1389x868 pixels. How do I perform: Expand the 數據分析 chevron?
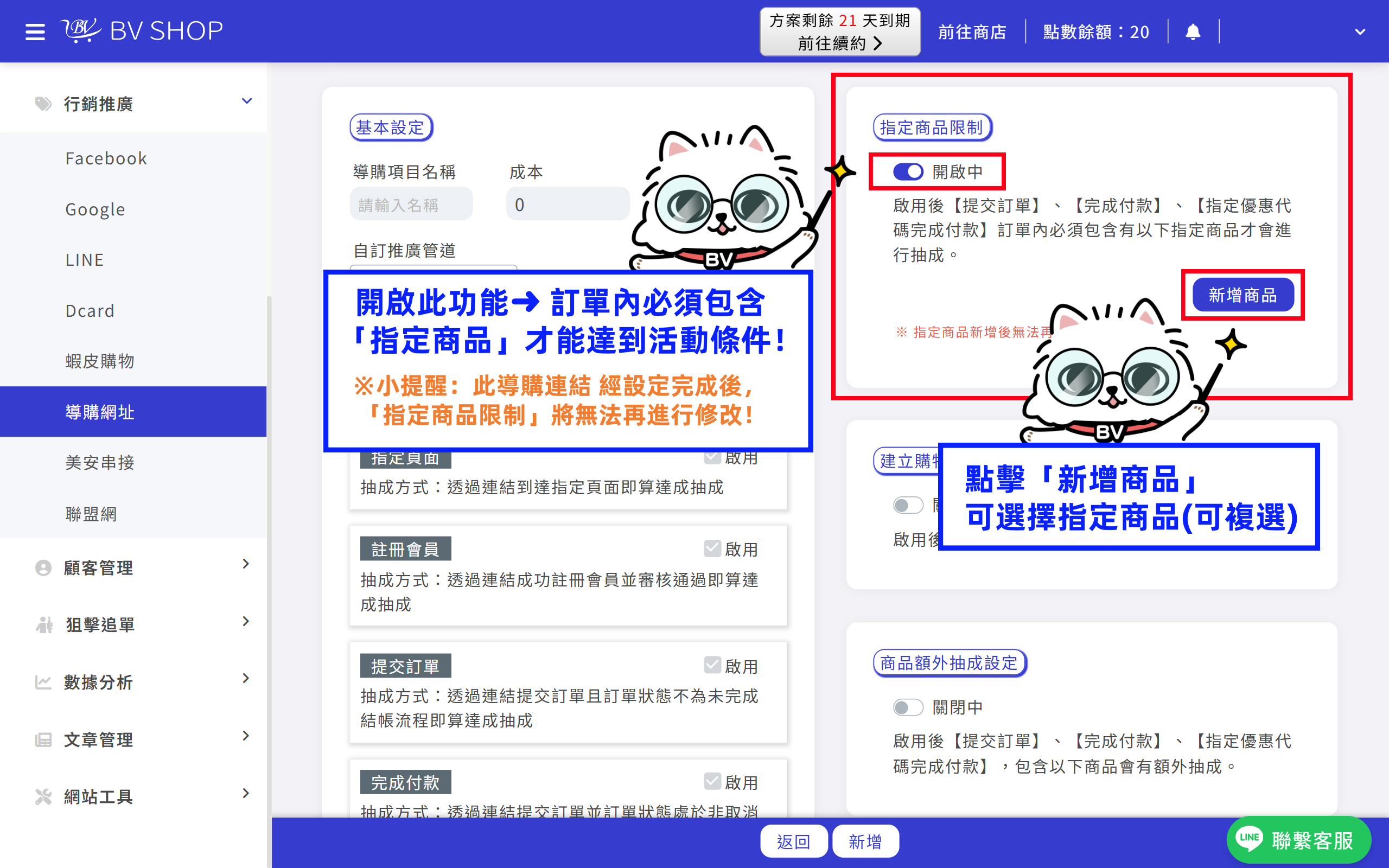click(246, 678)
